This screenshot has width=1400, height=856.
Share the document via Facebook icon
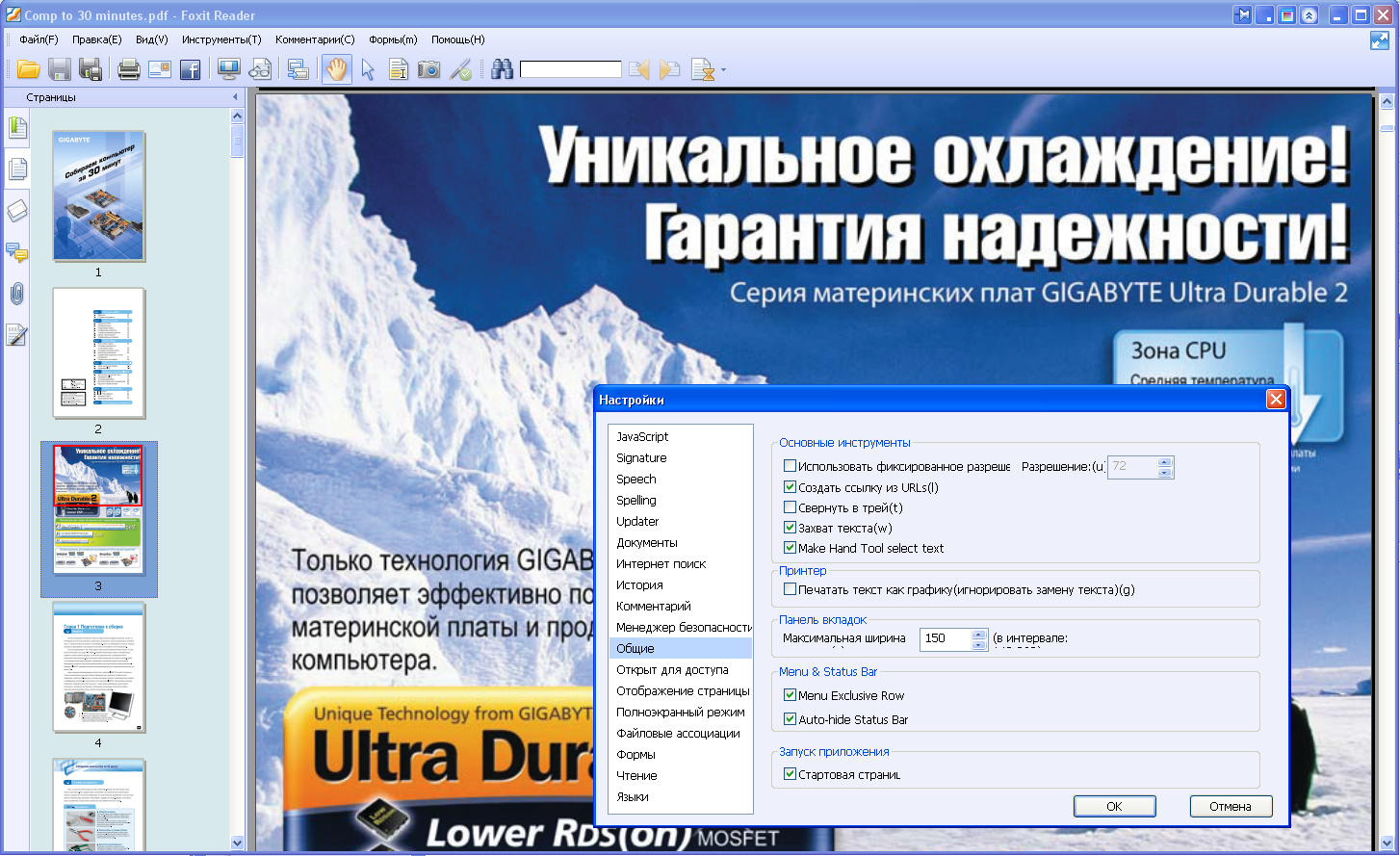pyautogui.click(x=191, y=69)
